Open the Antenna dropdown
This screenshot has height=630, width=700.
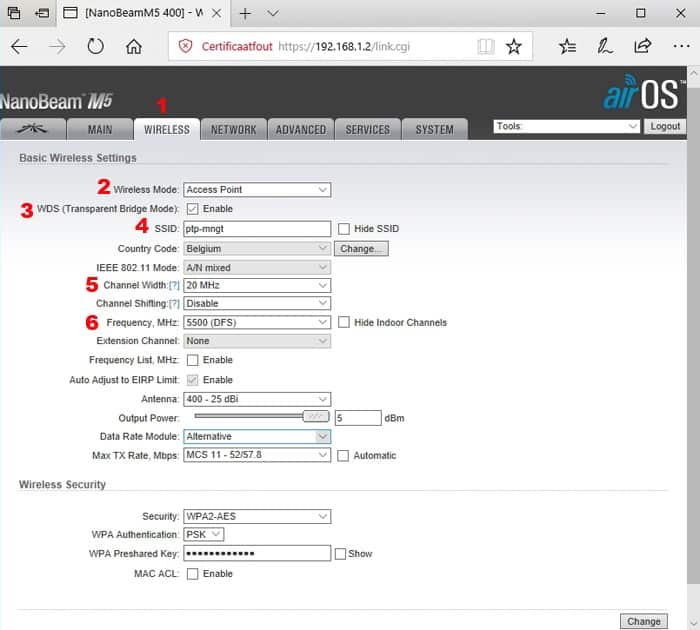257,399
